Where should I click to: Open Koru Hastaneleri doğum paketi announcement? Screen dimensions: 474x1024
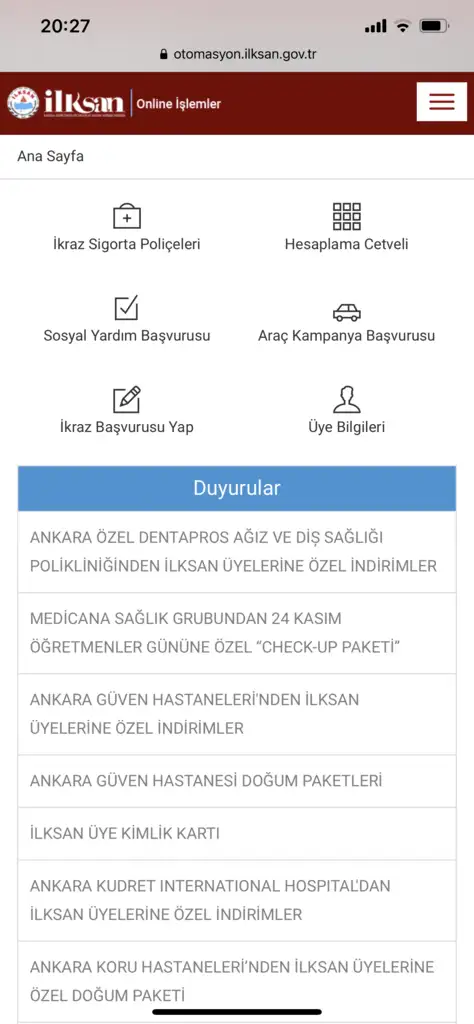pyautogui.click(x=237, y=982)
